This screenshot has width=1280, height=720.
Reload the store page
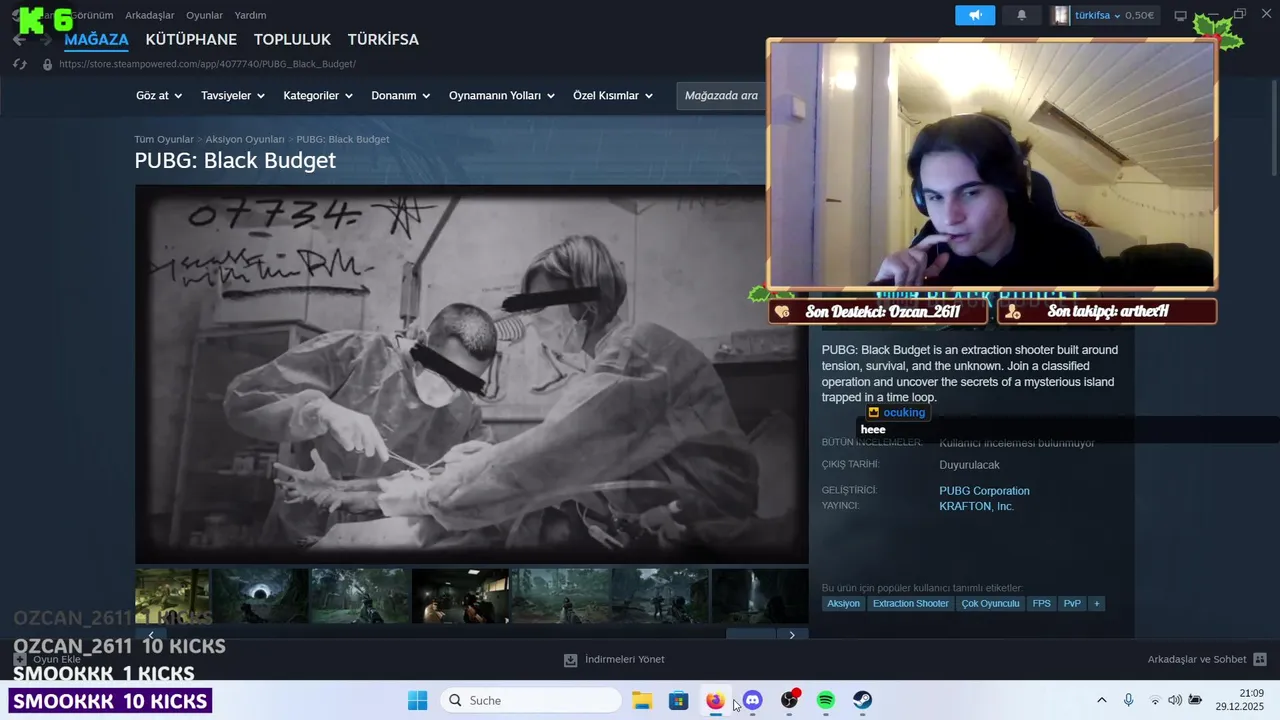pos(19,64)
